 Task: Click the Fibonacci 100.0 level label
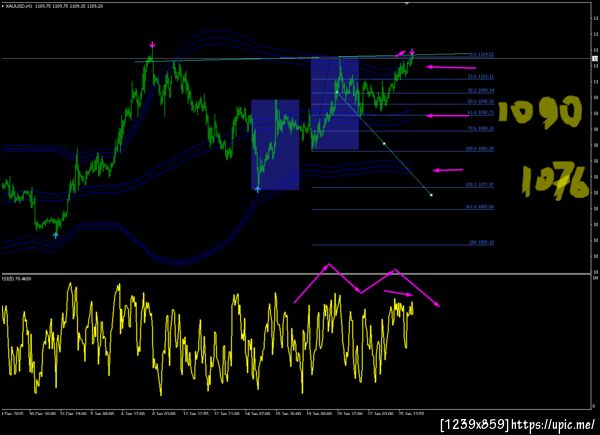click(x=479, y=148)
